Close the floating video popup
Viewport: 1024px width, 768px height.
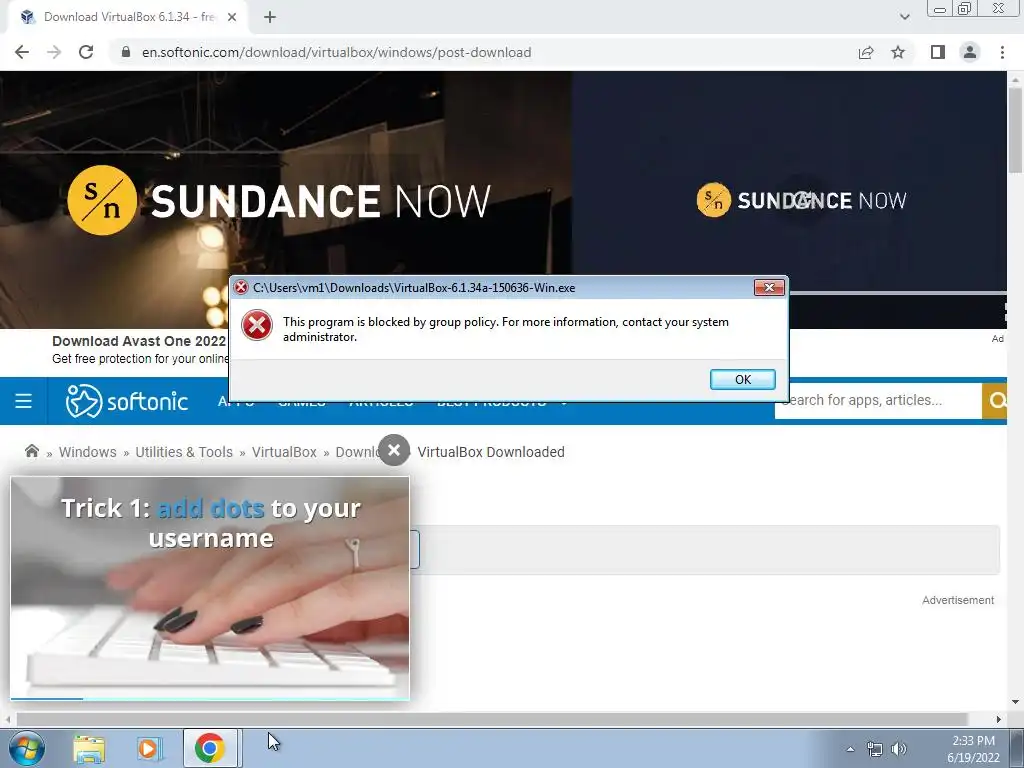(394, 450)
